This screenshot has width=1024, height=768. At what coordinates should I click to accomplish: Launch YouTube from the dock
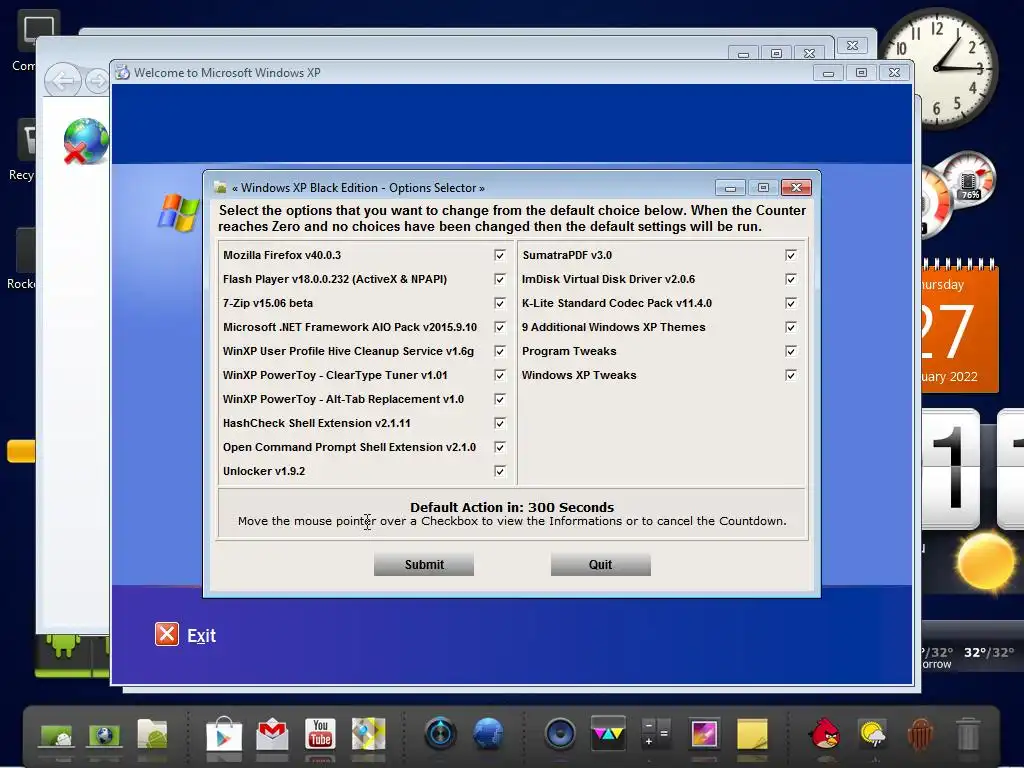[x=320, y=734]
